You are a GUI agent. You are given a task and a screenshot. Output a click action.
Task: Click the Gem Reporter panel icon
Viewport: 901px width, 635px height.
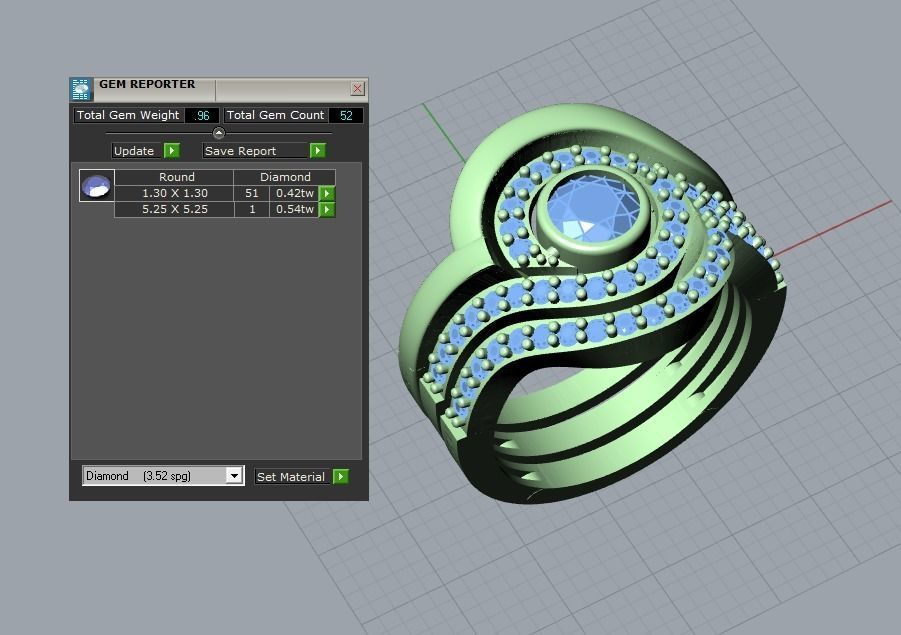(x=80, y=89)
